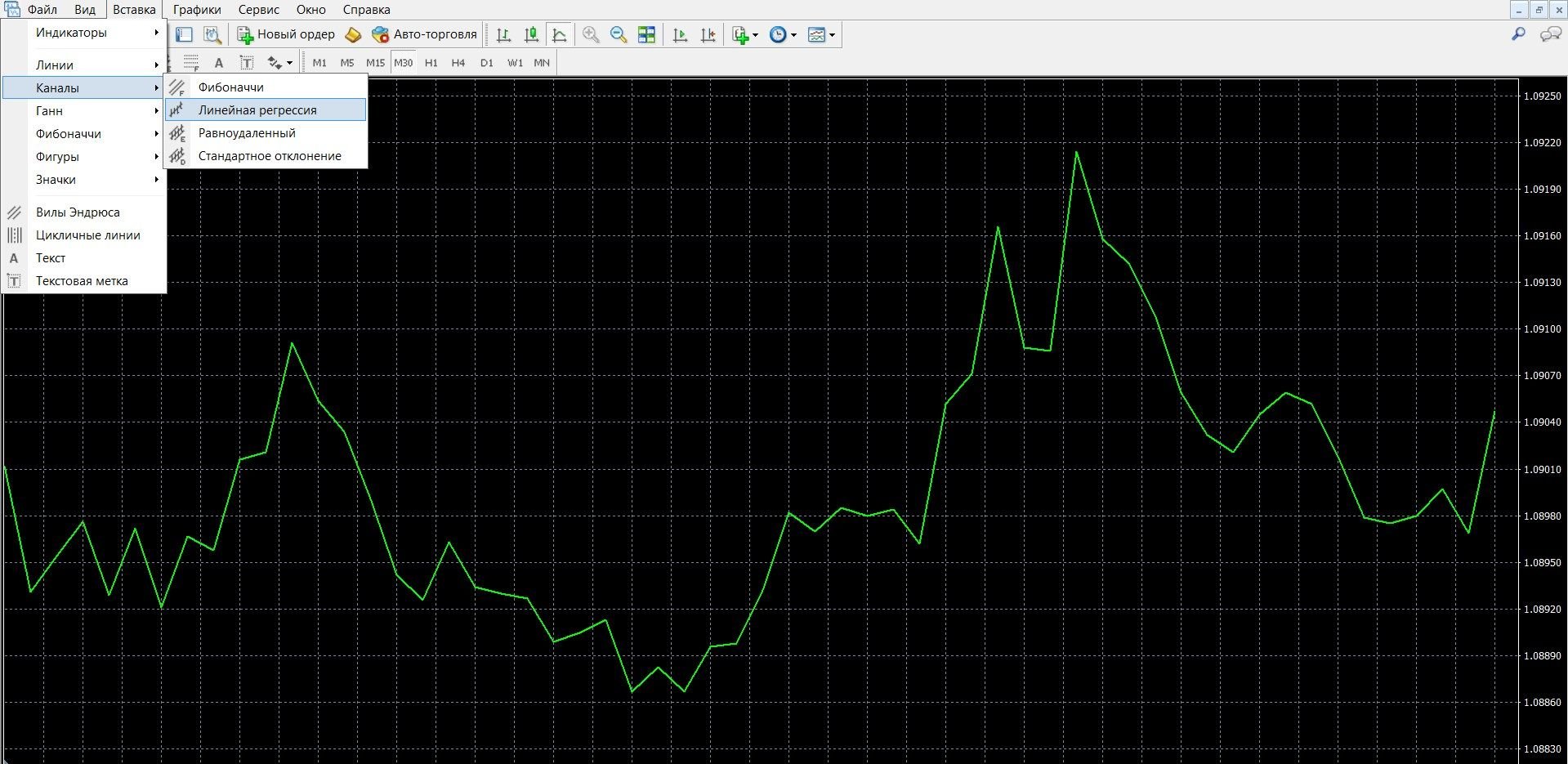The height and width of the screenshot is (764, 1568).
Task: Toggle chart shift icon
Action: (708, 34)
